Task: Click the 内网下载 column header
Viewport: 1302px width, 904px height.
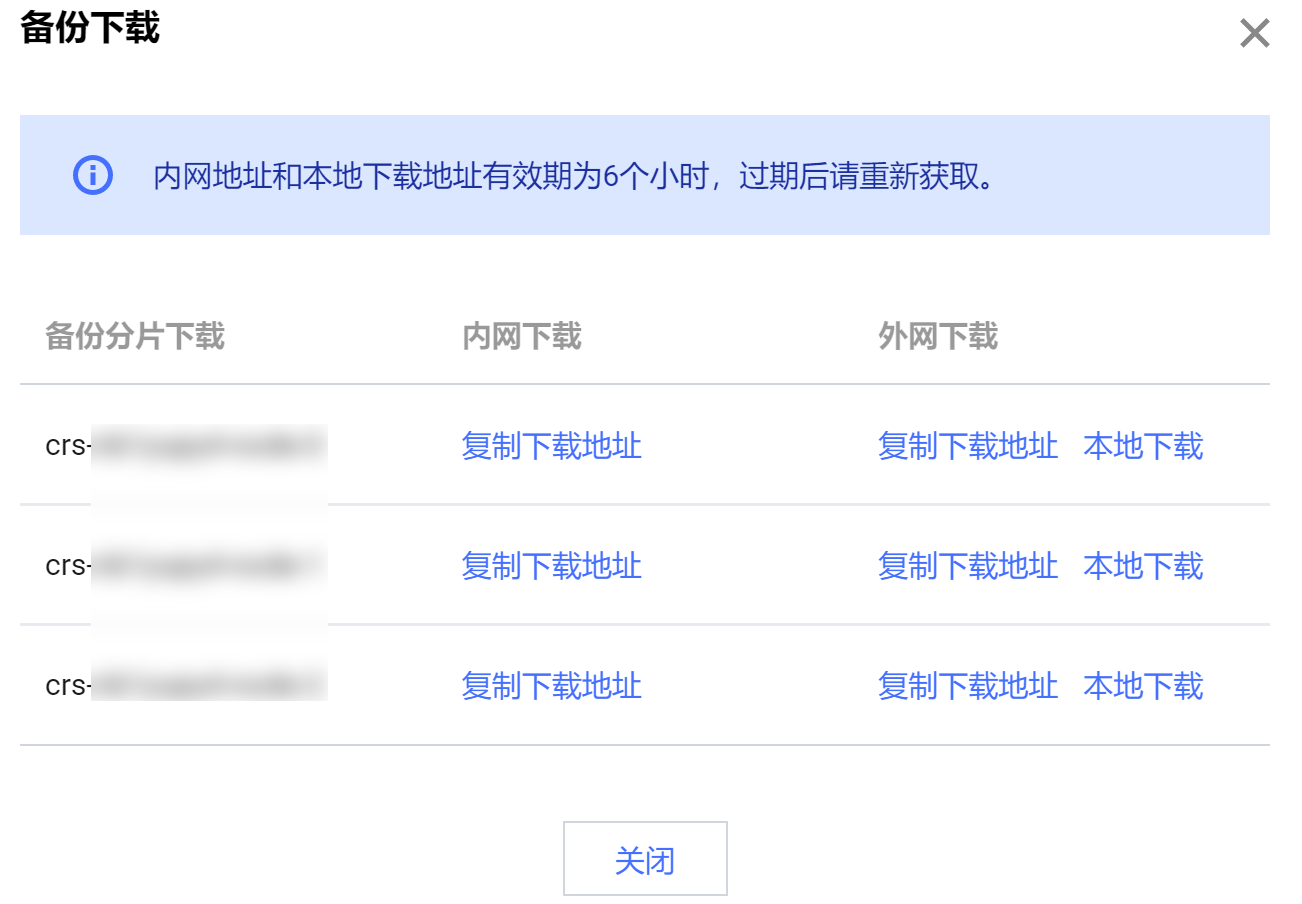Action: [521, 336]
